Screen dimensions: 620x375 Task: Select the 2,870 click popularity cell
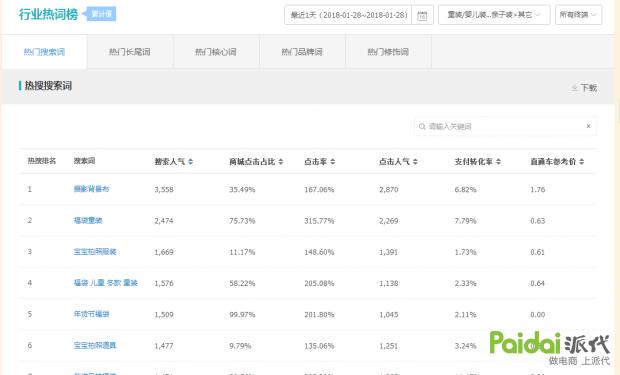click(x=389, y=189)
